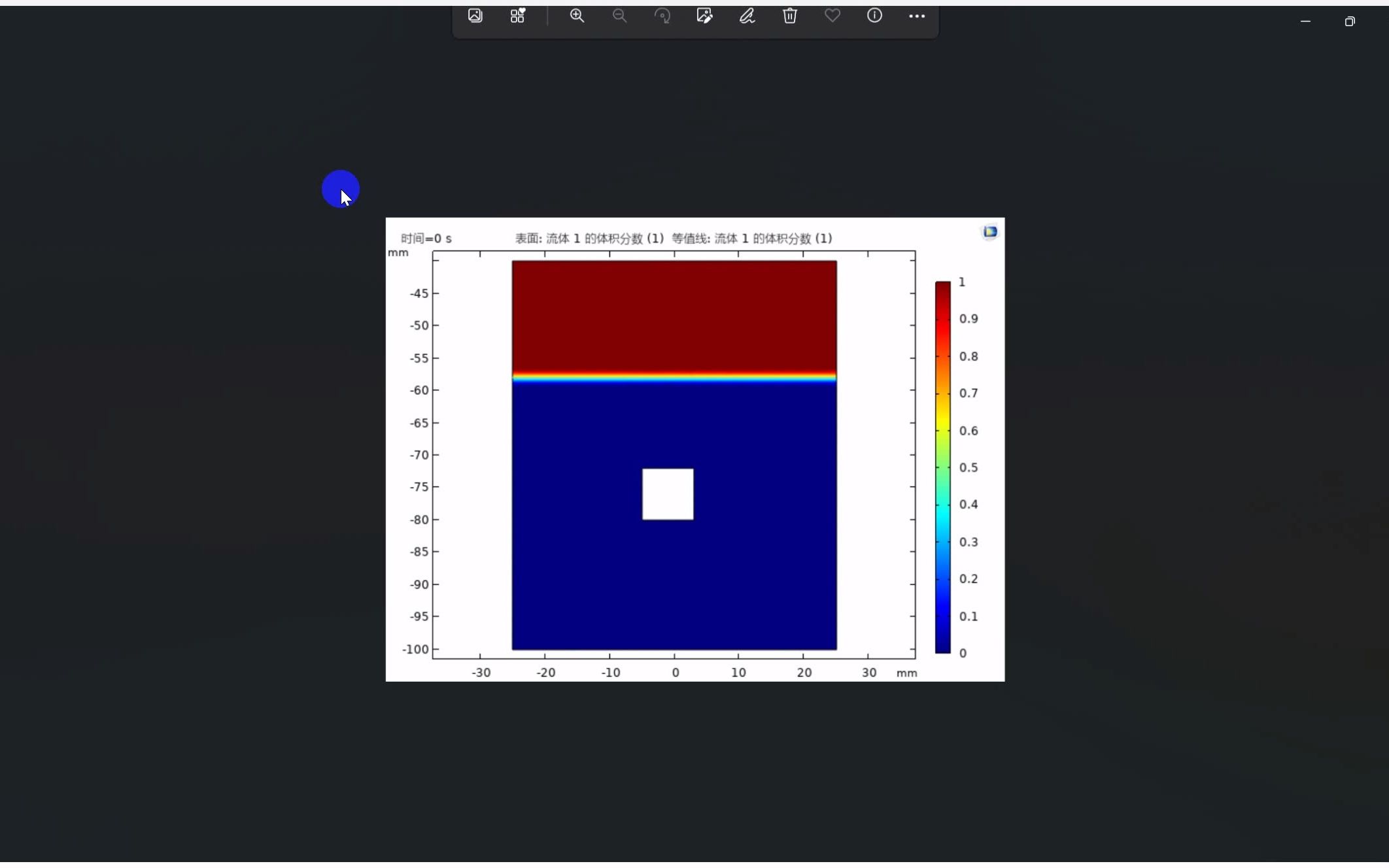Image resolution: width=1389 pixels, height=868 pixels.
Task: Open the markup pen tool
Action: click(x=747, y=16)
